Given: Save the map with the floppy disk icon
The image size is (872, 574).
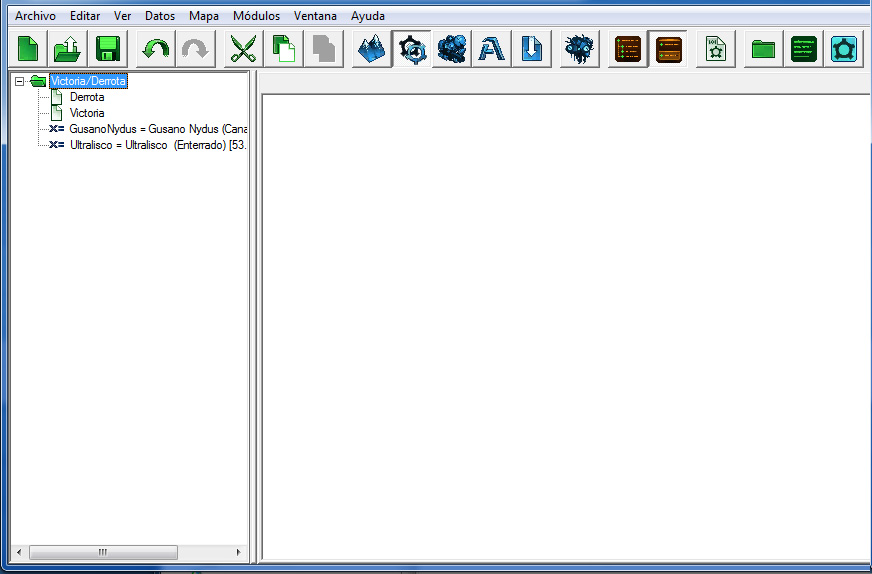Looking at the screenshot, I should click(108, 49).
